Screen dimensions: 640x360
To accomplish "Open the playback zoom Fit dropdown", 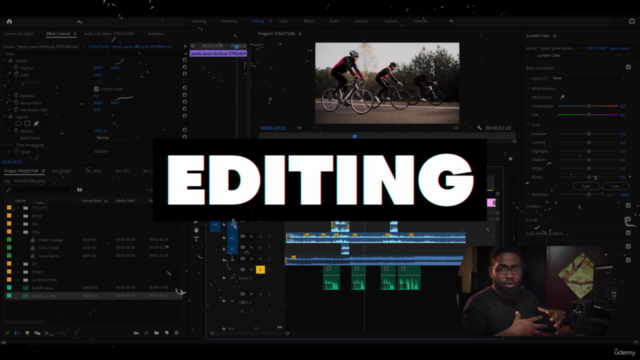I will tap(306, 128).
